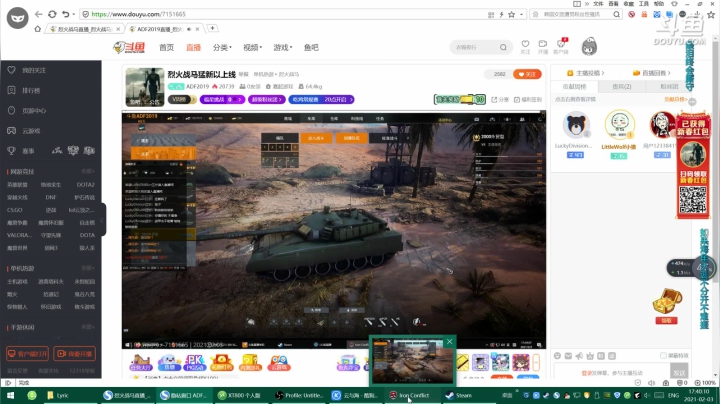Expand browser menu overflow chevrons
720x404 pixels.
point(587,4)
